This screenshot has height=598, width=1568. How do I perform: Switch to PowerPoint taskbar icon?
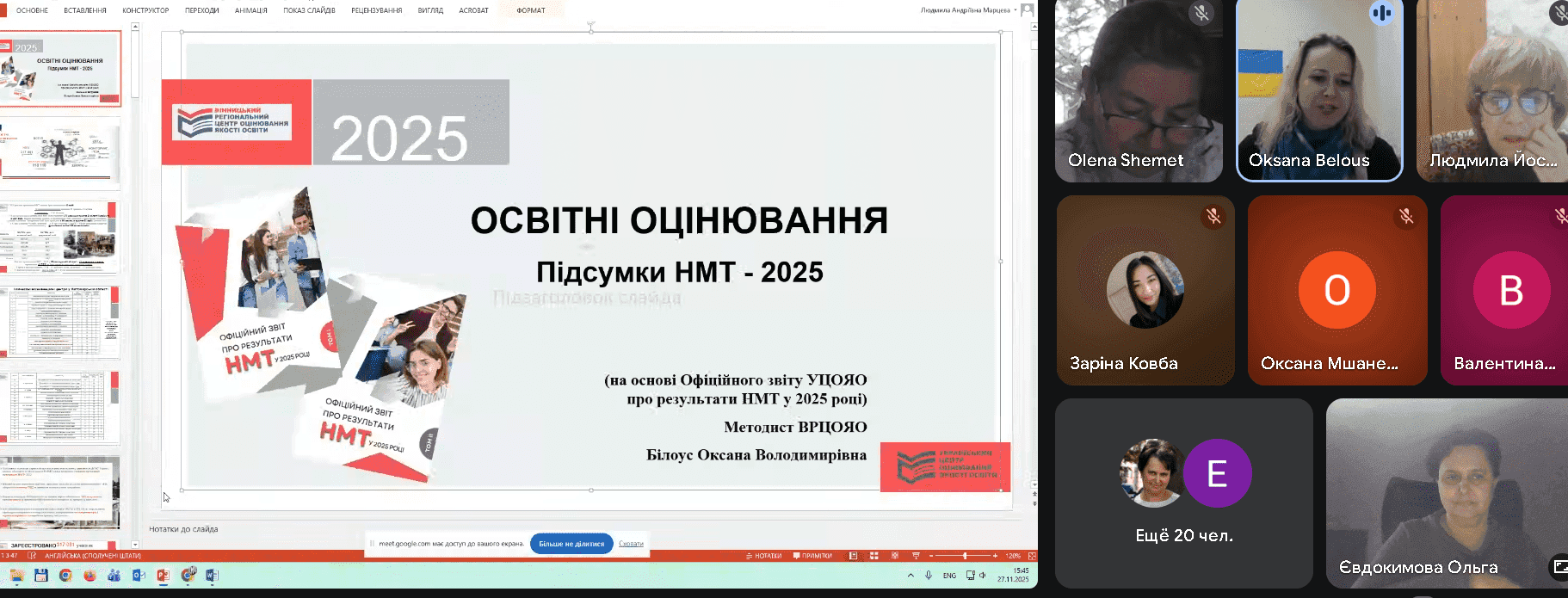[x=164, y=575]
